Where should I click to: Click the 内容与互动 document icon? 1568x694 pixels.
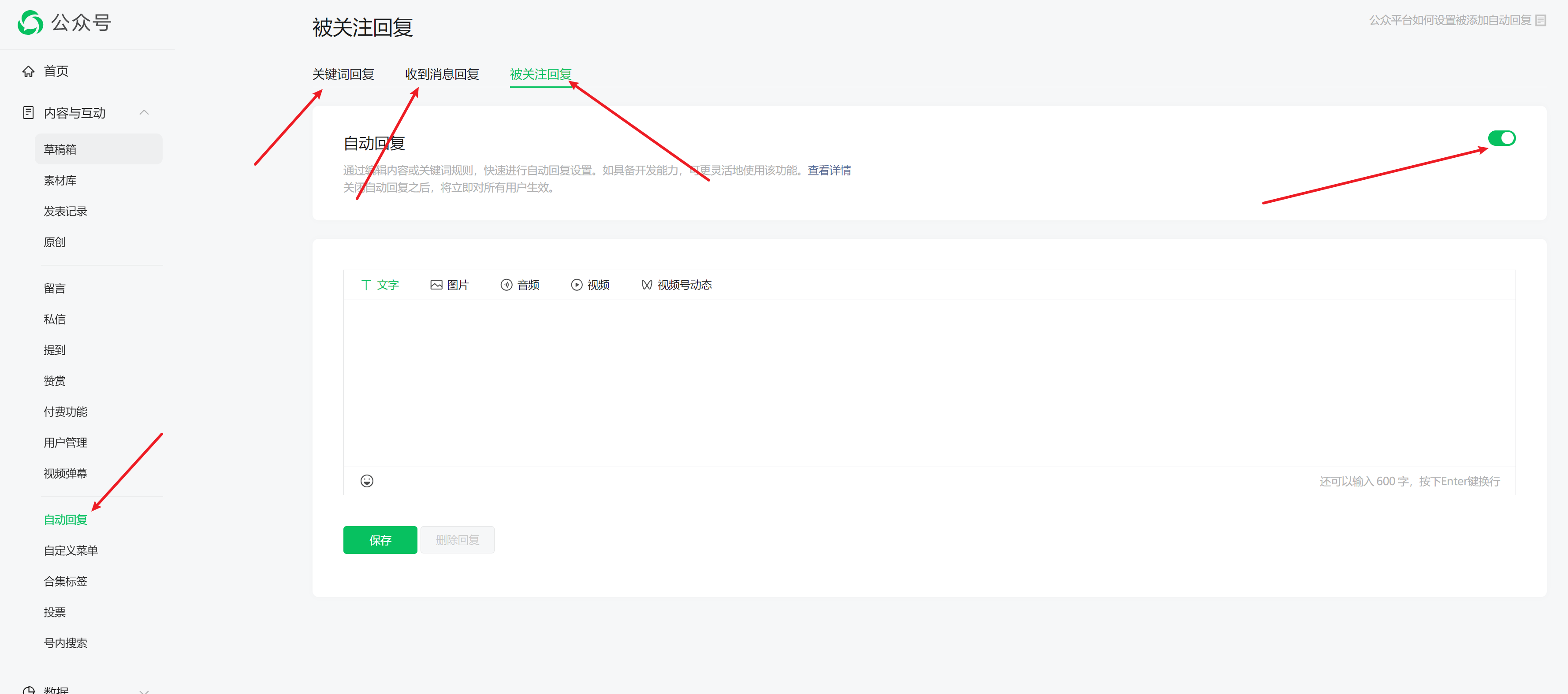point(28,113)
